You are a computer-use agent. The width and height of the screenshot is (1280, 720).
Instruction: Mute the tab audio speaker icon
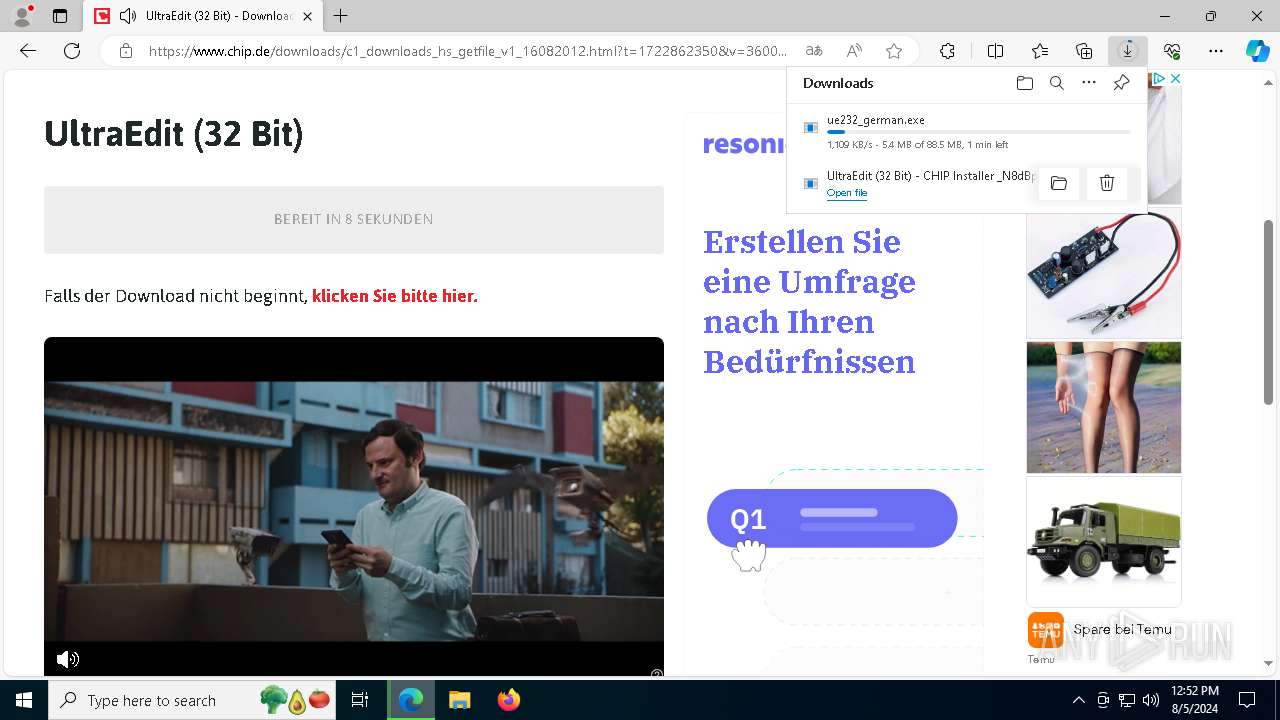click(127, 16)
